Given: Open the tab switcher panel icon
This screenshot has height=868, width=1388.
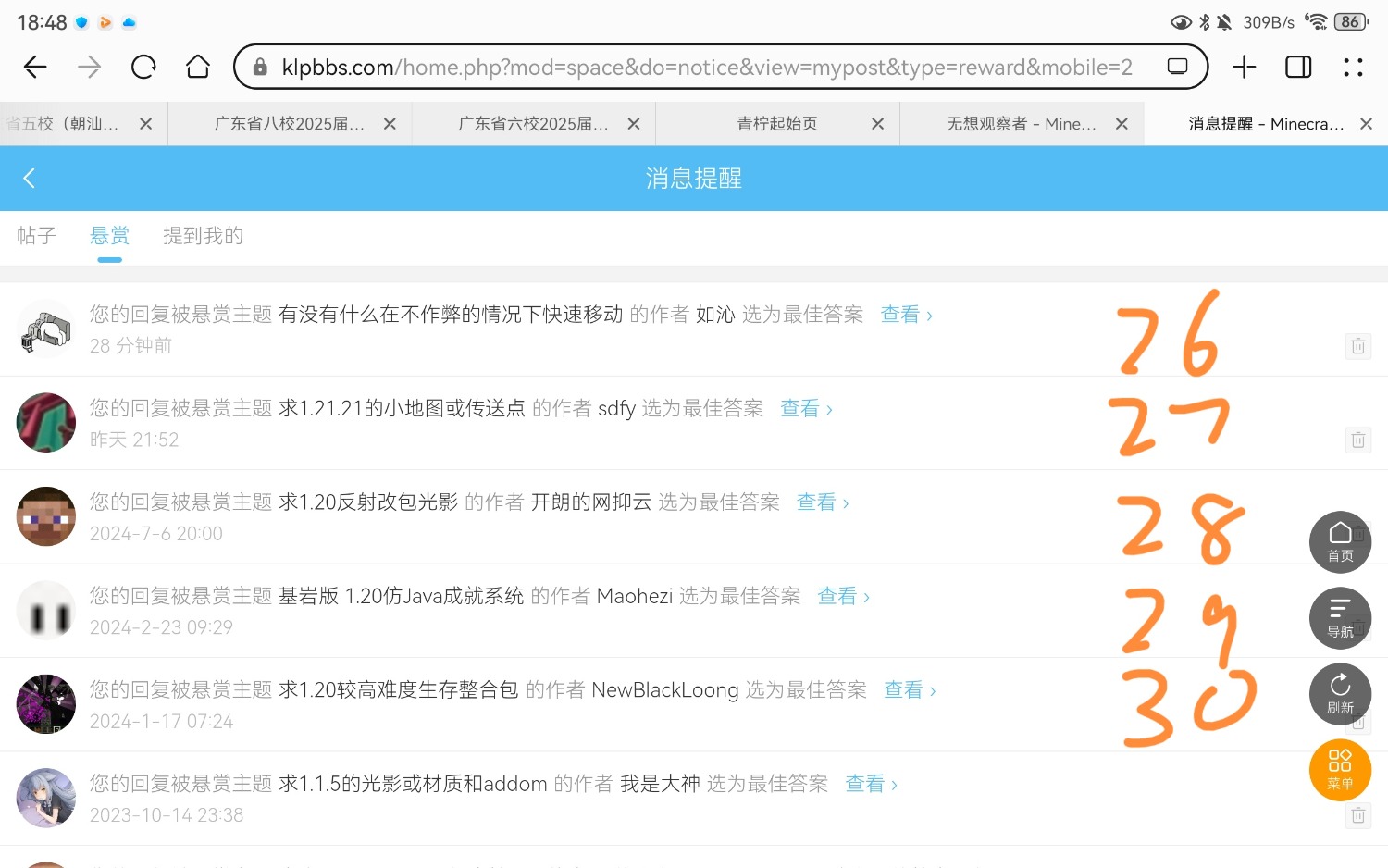Looking at the screenshot, I should click(1298, 67).
